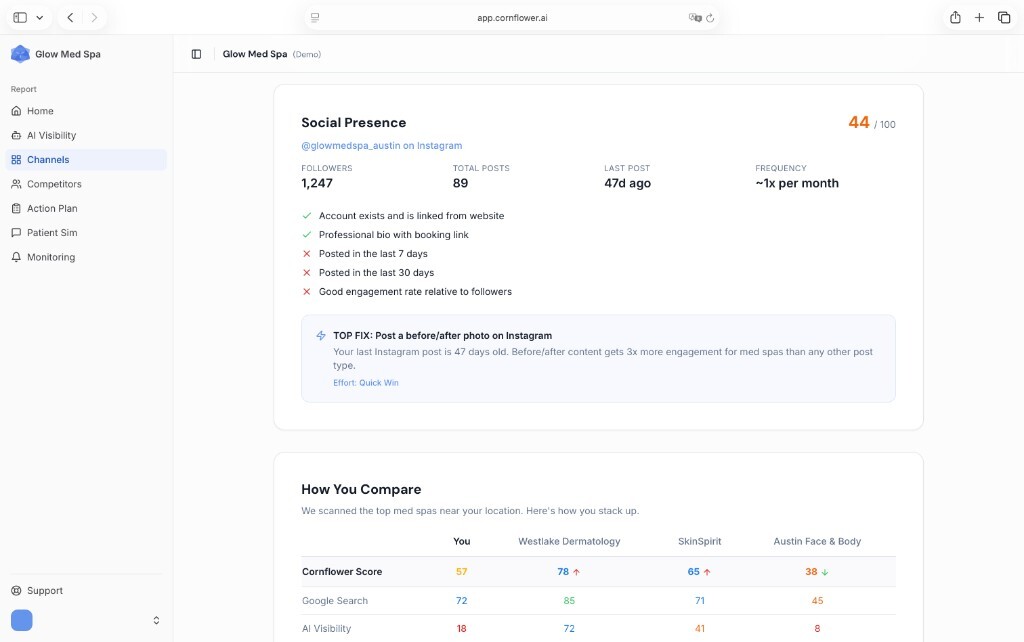This screenshot has width=1024, height=642.
Task: Open the chevron dropdown next to the sidebar button
Action: pos(40,17)
